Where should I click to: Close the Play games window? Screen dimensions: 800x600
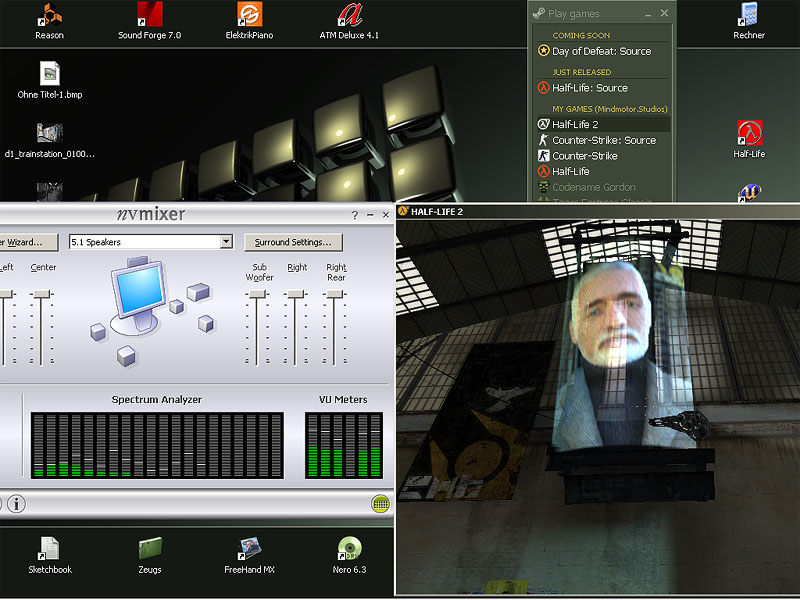[664, 13]
